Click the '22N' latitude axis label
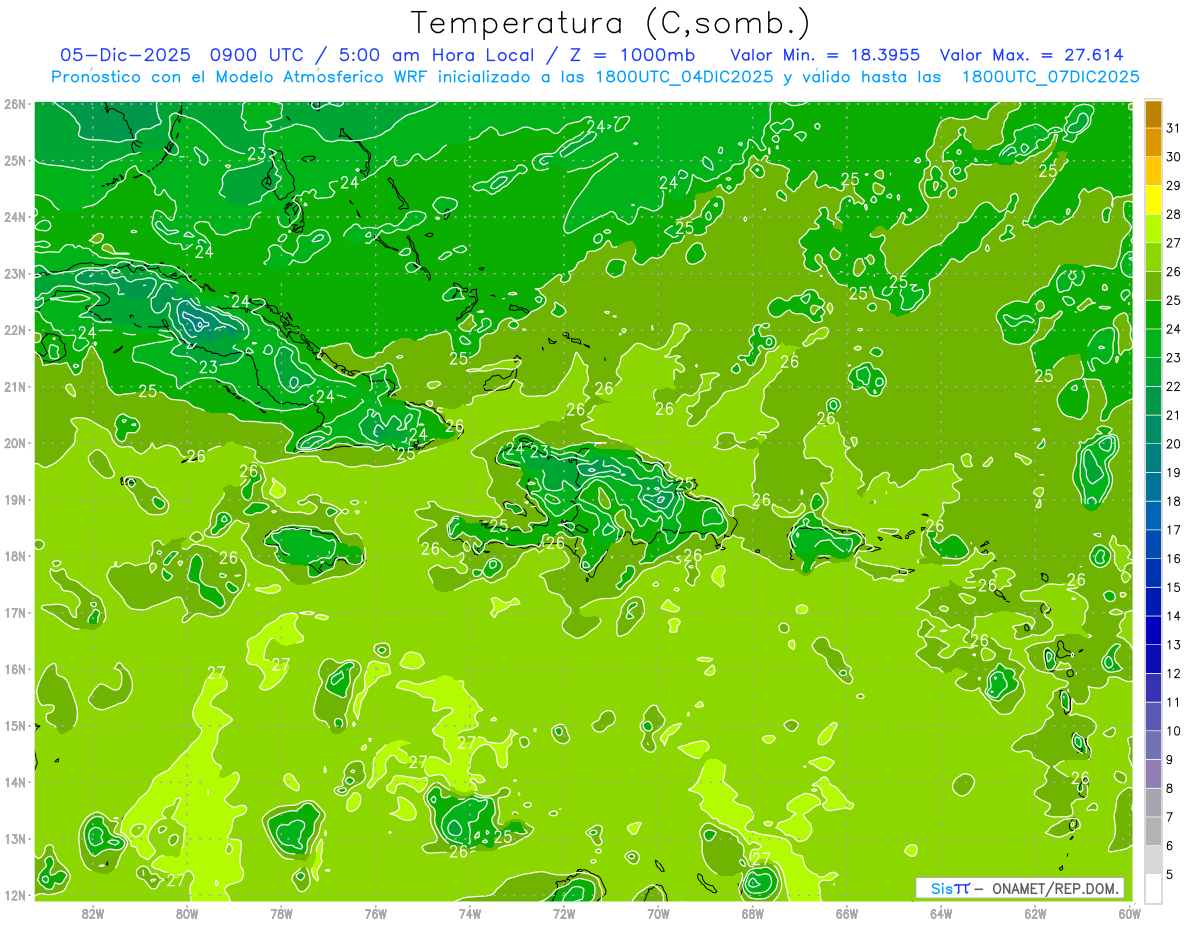Viewport: 1200px width, 927px height. pos(14,330)
